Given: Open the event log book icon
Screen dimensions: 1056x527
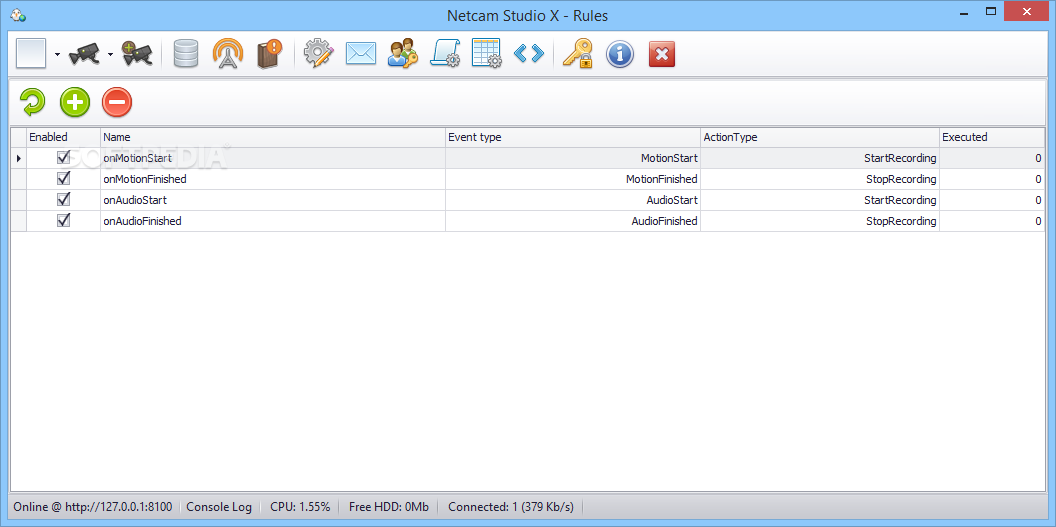Looking at the screenshot, I should (269, 54).
